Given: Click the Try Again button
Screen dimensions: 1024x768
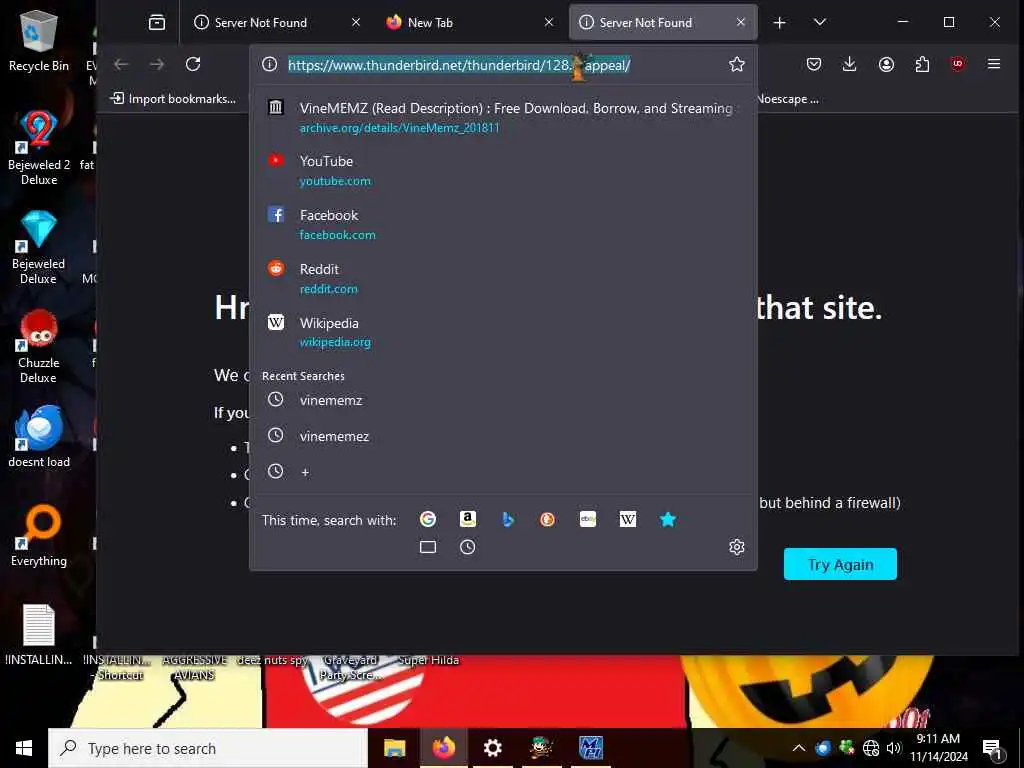Looking at the screenshot, I should coord(840,564).
